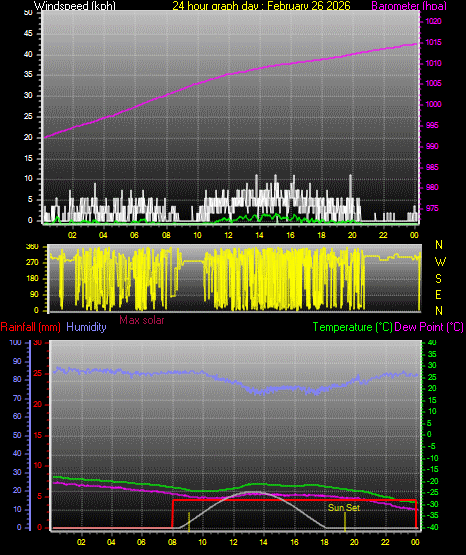Image resolution: width=466 pixels, height=555 pixels.
Task: Click the Rainfall (mm) legend label
Action: click(x=30, y=327)
